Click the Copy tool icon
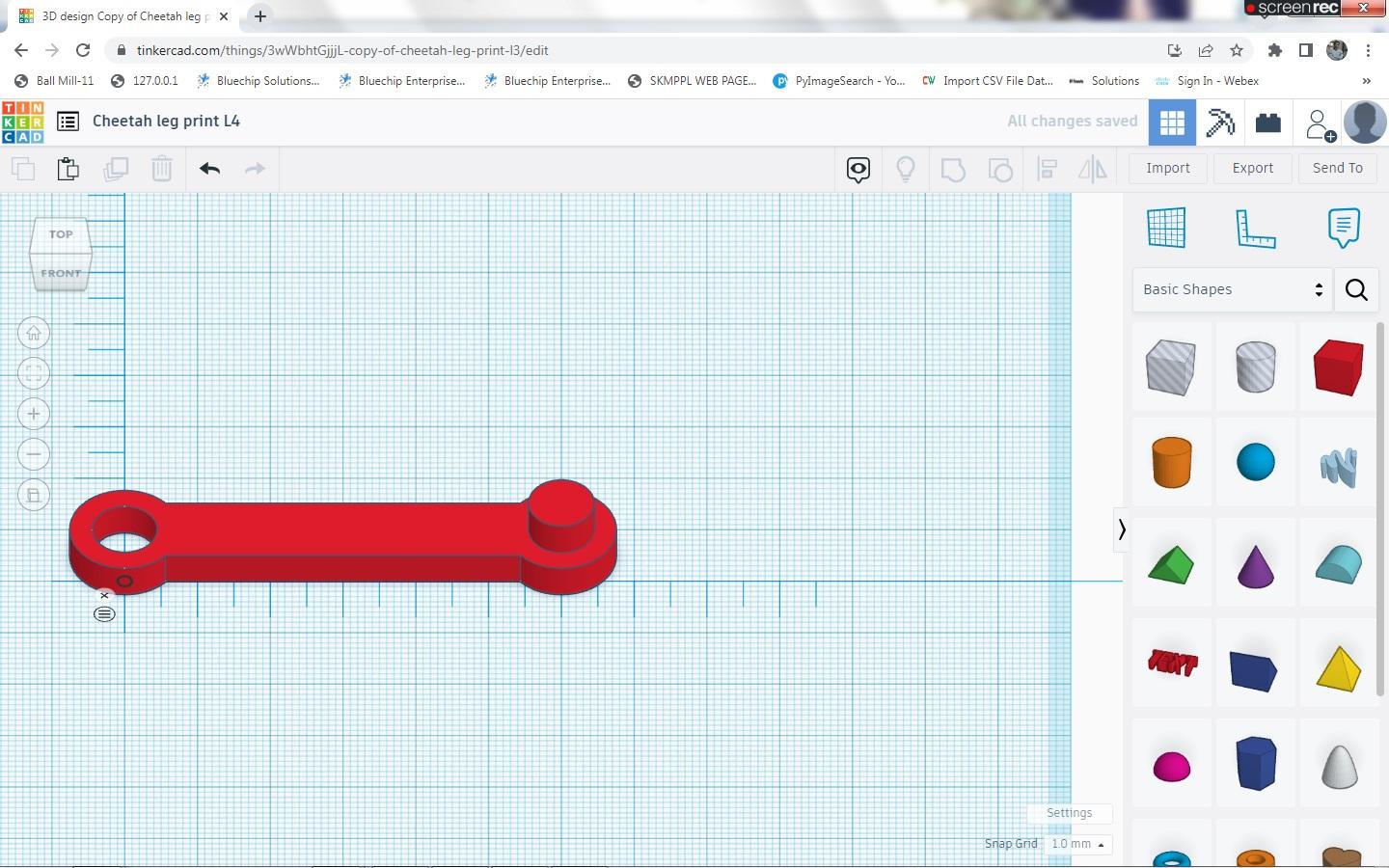The height and width of the screenshot is (868, 1389). click(23, 169)
